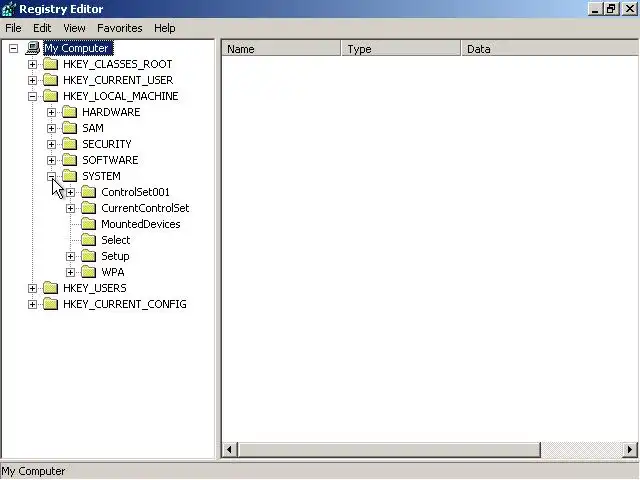
Task: Click the ControlSet001 folder icon
Action: click(x=89, y=192)
